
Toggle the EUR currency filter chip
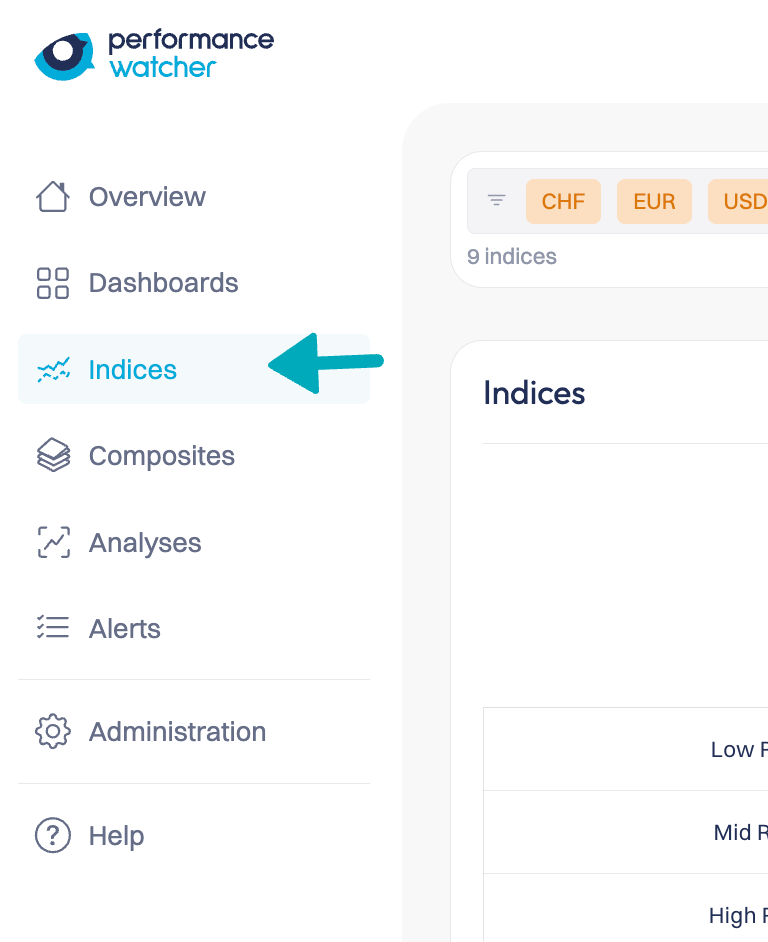[x=654, y=201]
